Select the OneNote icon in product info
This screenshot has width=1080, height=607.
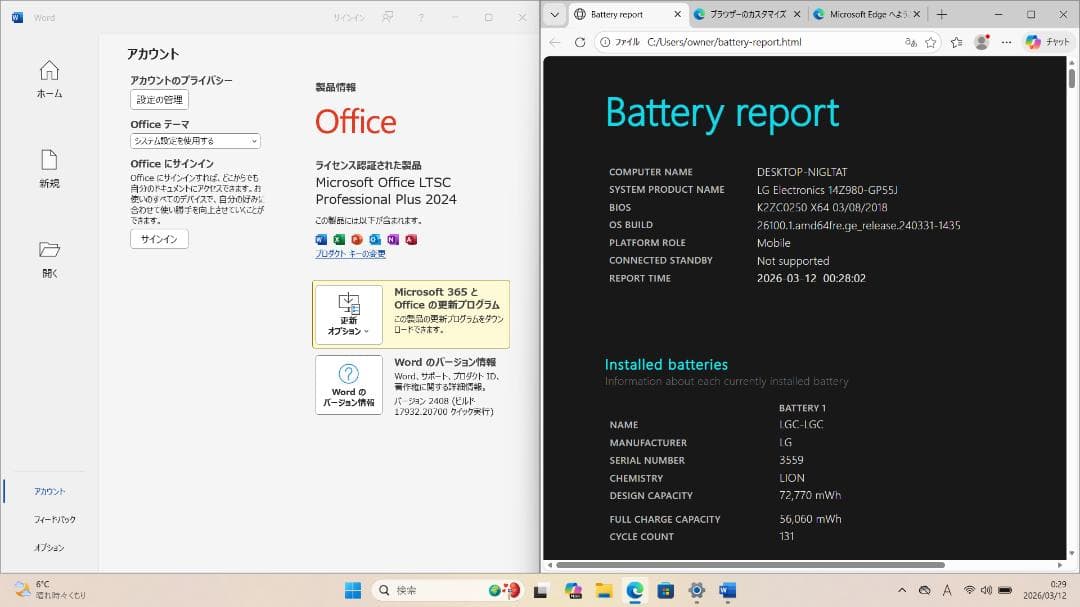click(x=391, y=239)
